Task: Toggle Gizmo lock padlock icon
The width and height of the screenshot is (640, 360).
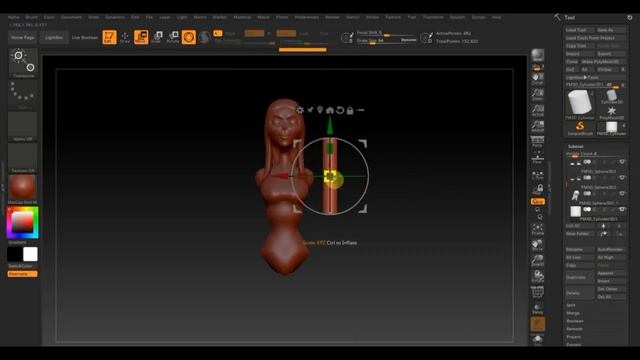Action: [350, 110]
